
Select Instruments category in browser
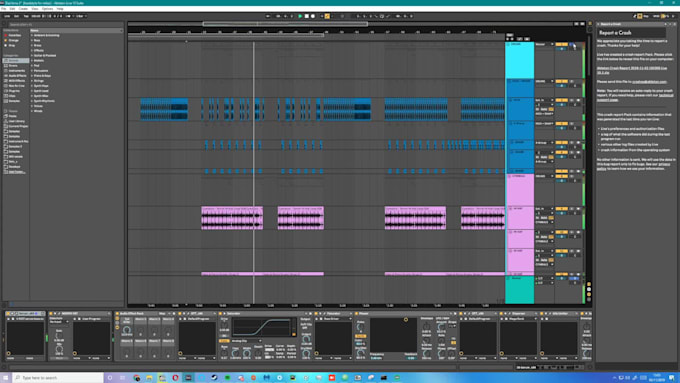(x=17, y=70)
